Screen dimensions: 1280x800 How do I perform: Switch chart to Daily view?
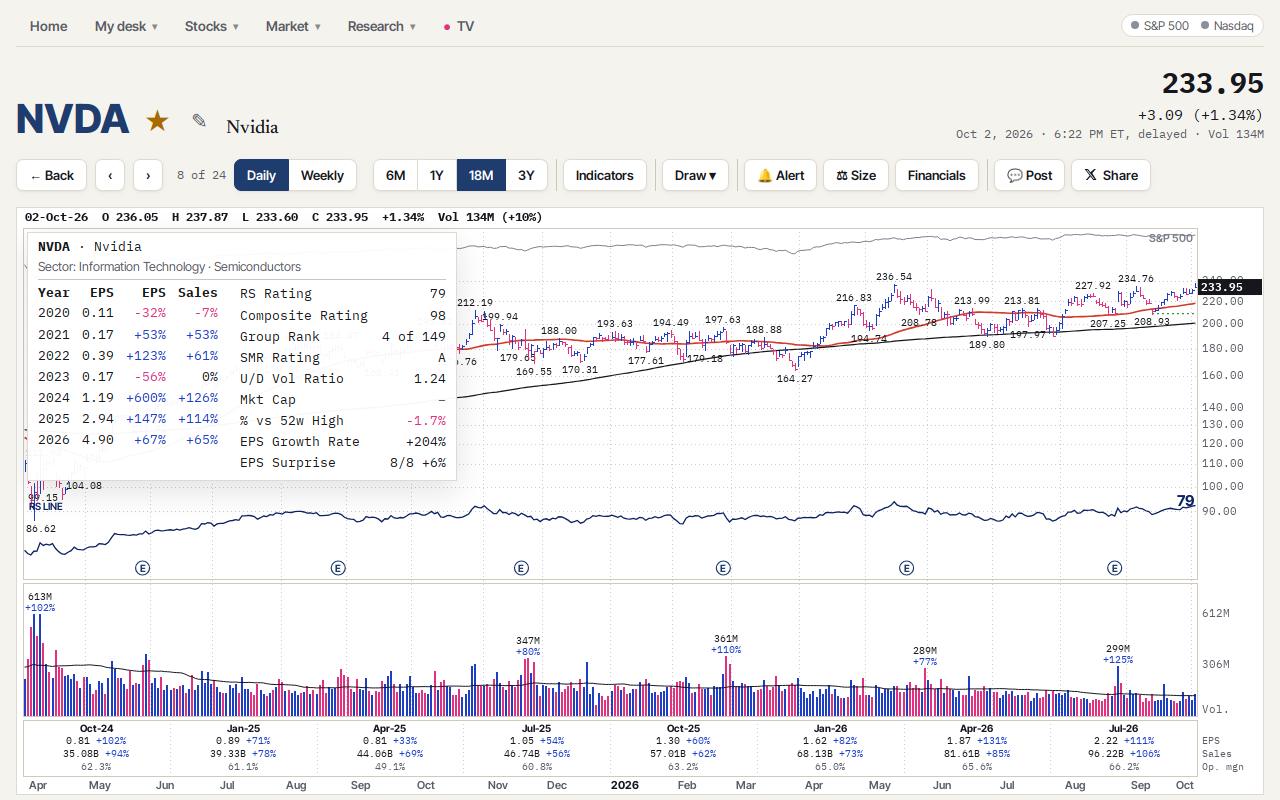pos(261,175)
